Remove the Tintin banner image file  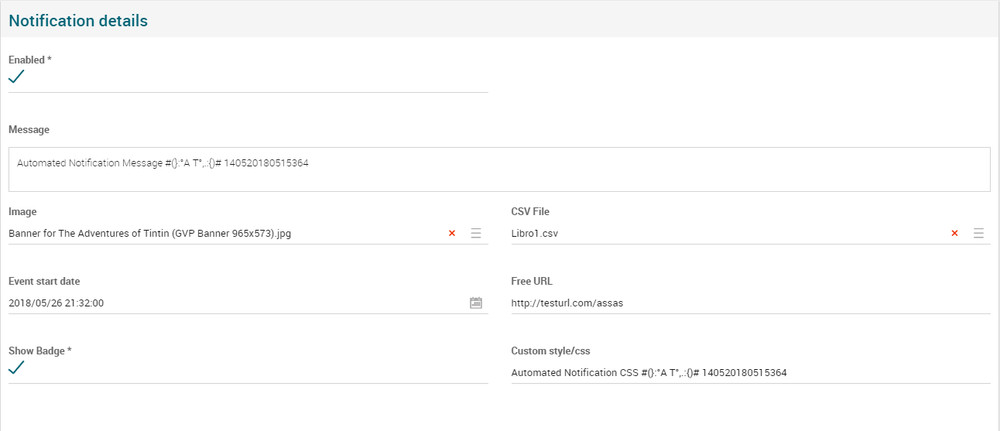point(452,233)
